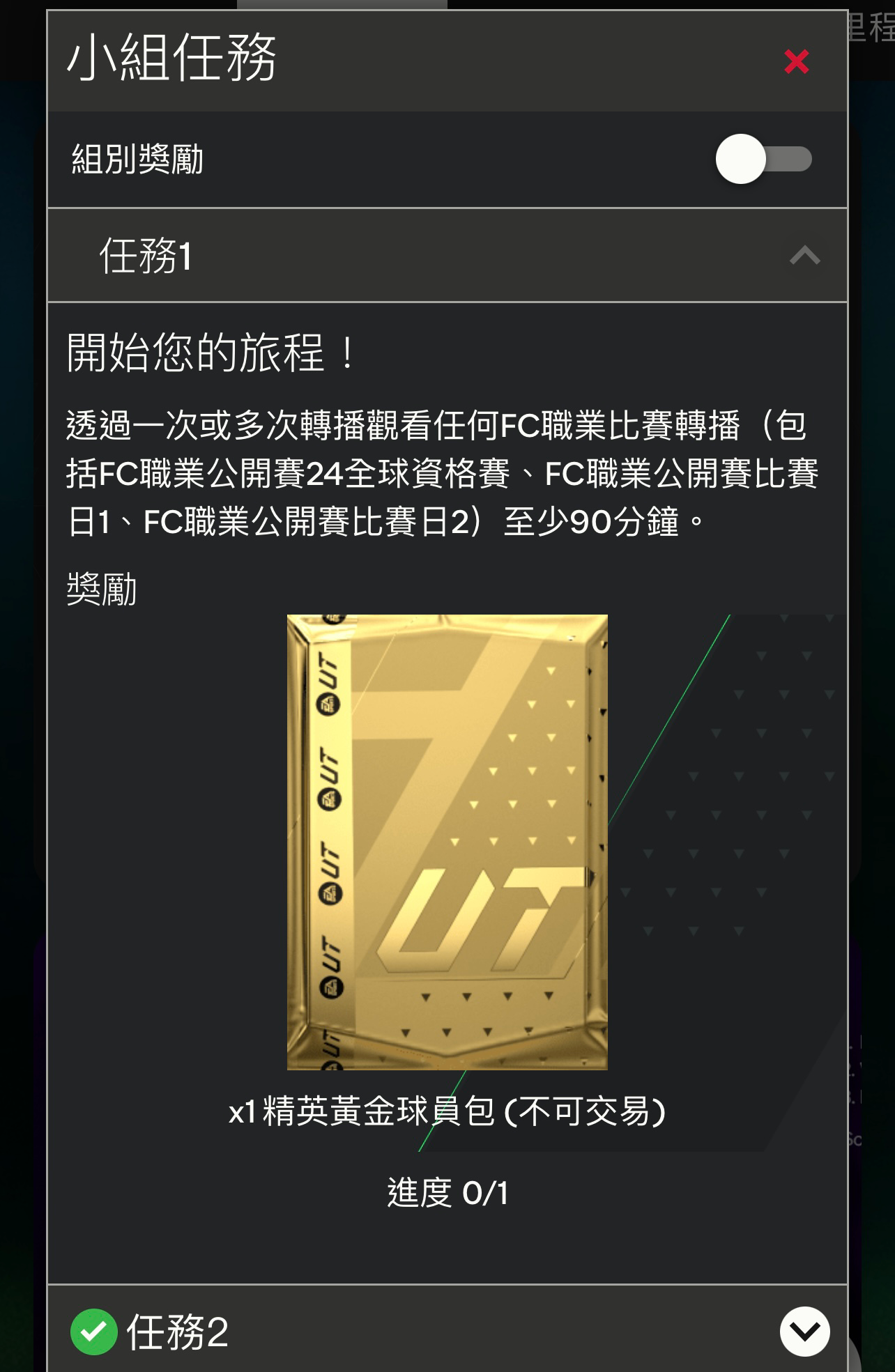Click the 組別獎勵 label

137,159
